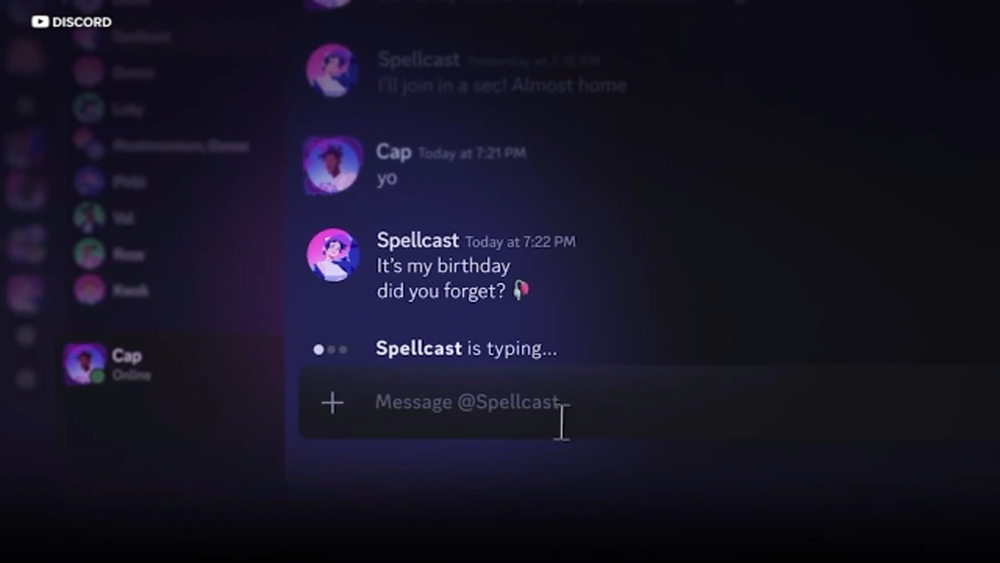Click the Cap username above 'yo' message

coord(393,152)
